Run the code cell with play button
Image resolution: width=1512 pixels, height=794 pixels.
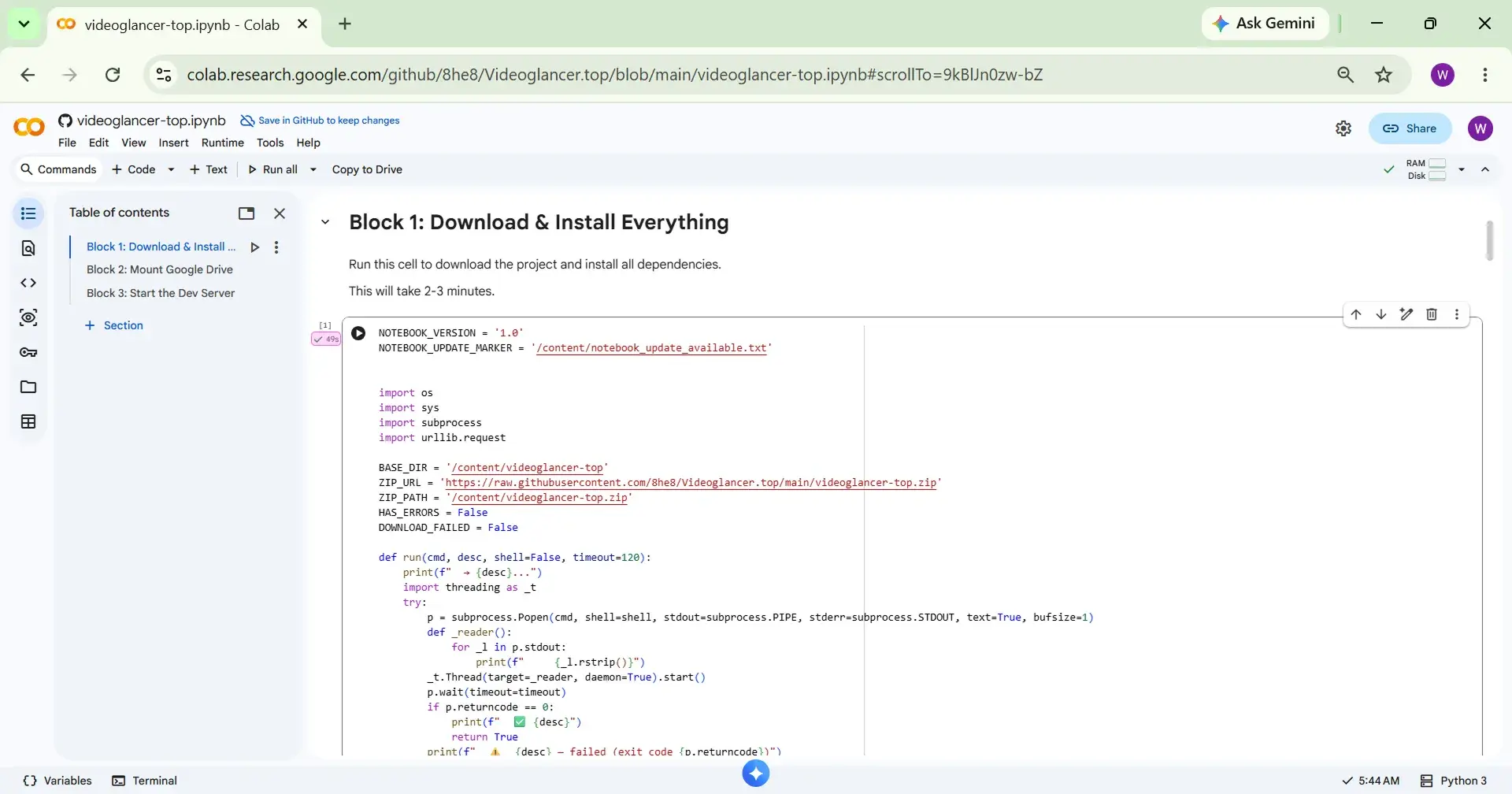(358, 333)
